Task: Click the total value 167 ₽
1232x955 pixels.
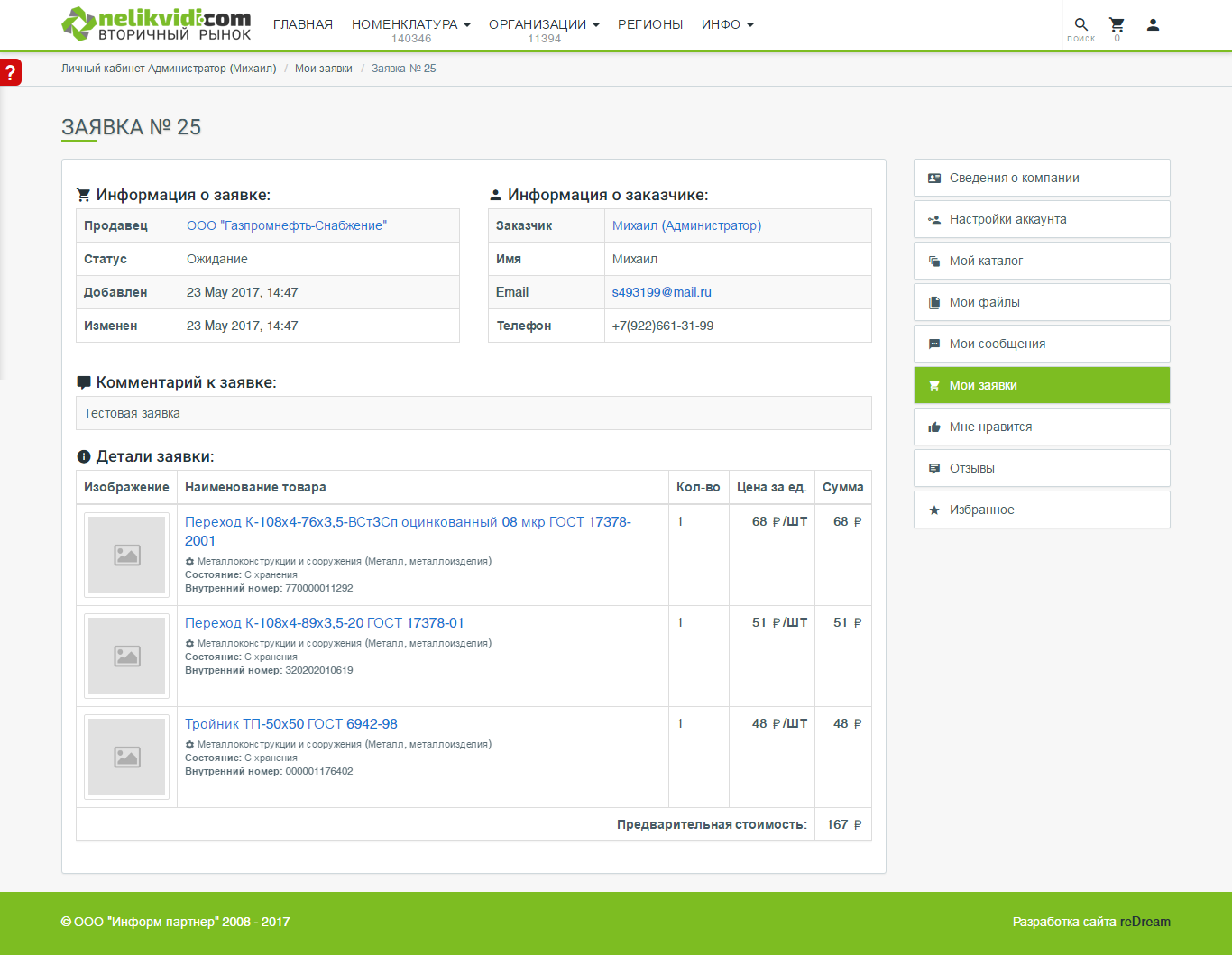Action: (844, 824)
